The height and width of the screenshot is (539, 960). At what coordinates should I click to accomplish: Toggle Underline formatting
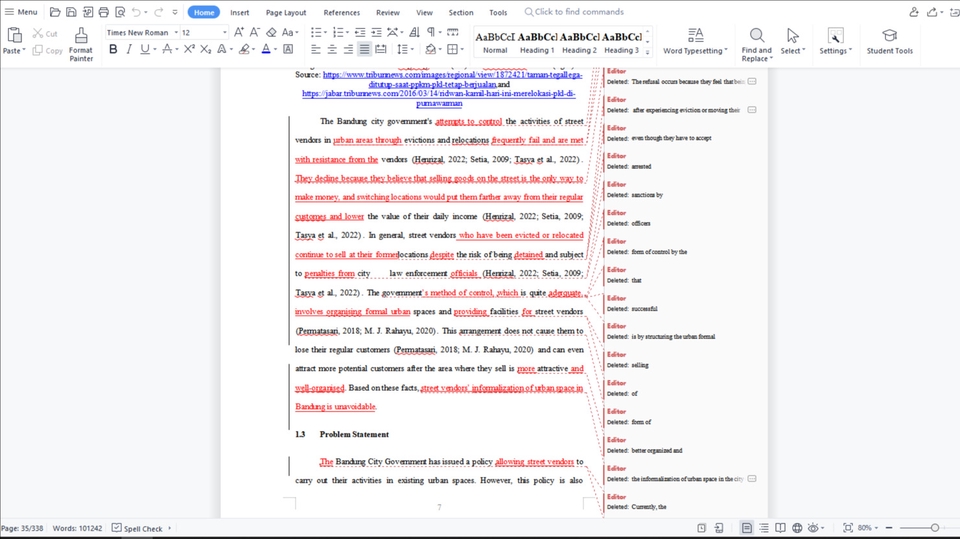point(144,49)
